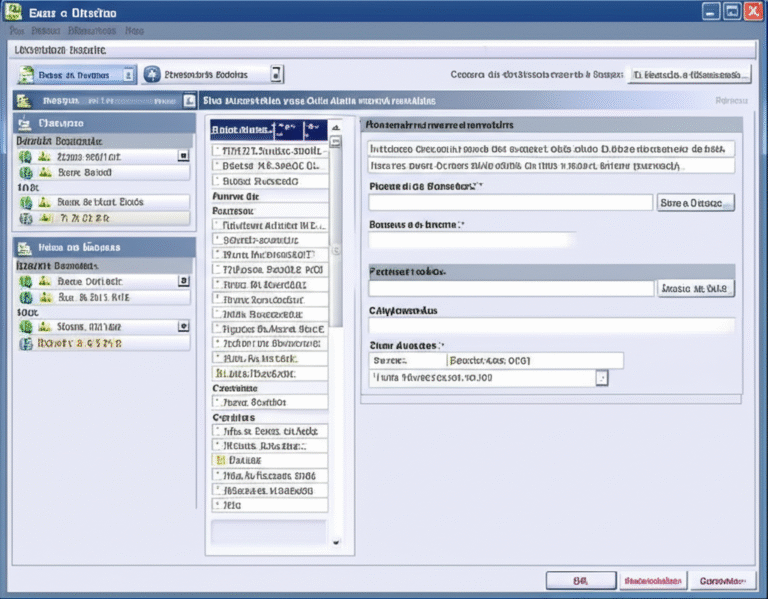Screen dimensions: 768x599
Task: Open the dropdown arrow on the first toolbar button
Action: [x=128, y=74]
